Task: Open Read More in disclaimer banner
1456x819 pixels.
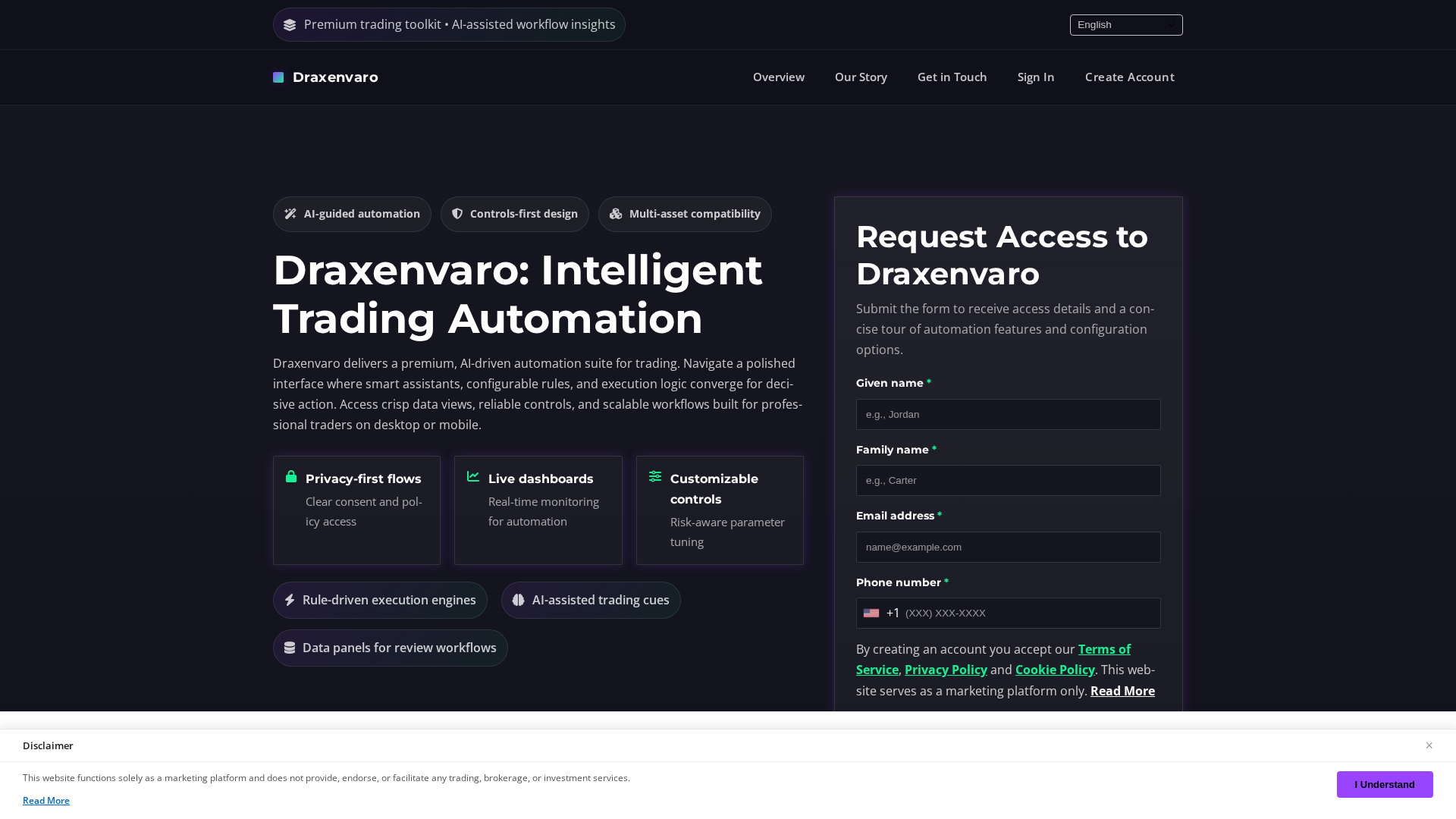Action: coord(46,801)
